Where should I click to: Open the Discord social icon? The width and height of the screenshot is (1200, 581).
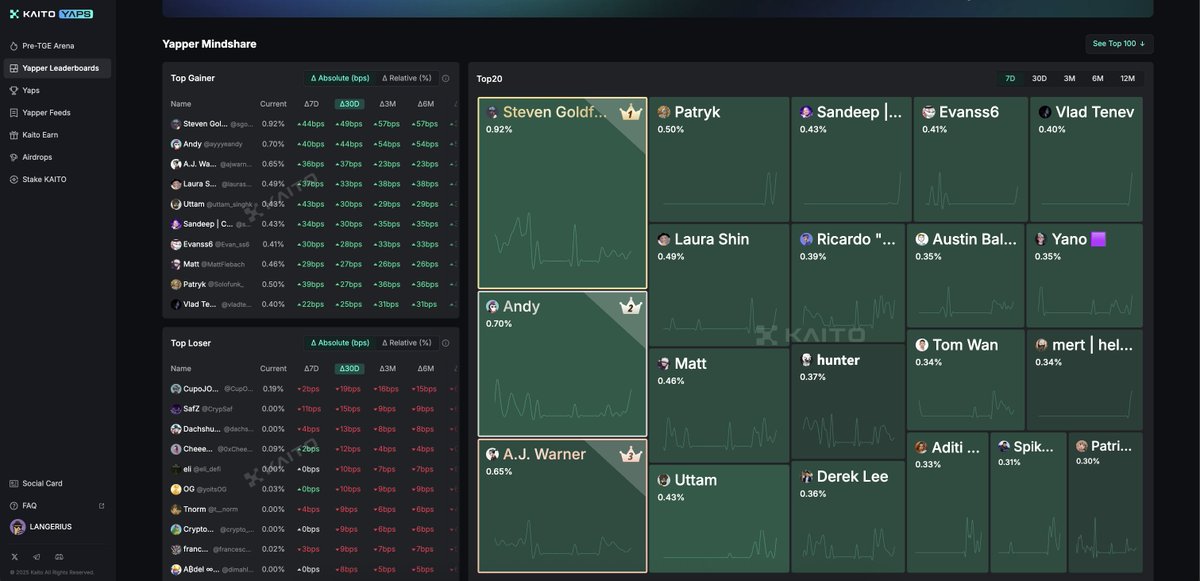(59, 557)
